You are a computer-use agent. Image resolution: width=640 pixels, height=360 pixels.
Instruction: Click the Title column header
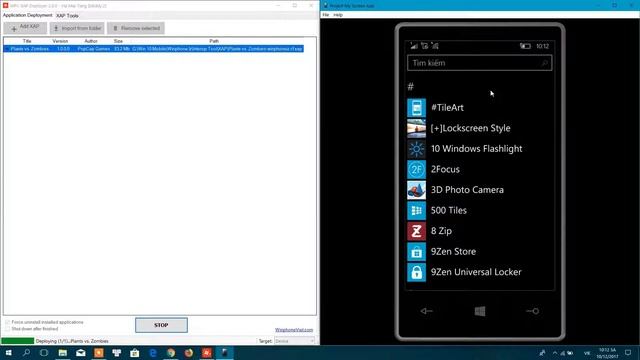tap(27, 41)
